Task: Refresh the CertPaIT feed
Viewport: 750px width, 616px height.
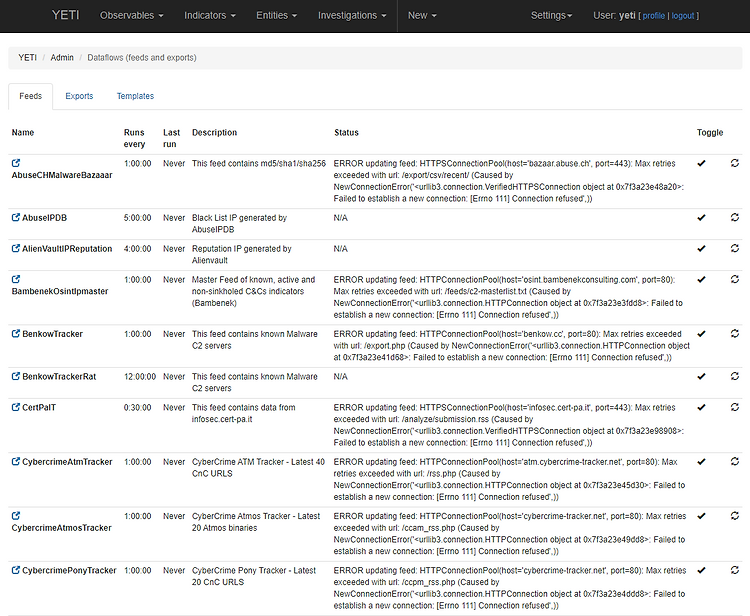Action: [735, 407]
